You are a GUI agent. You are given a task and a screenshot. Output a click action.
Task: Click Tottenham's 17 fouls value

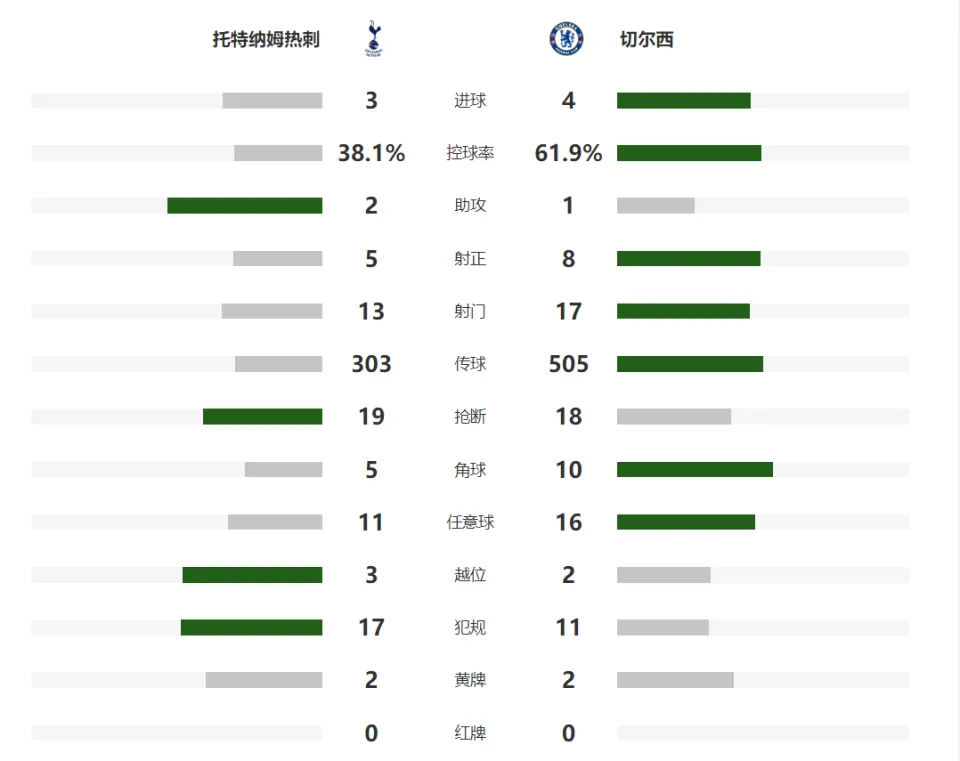(x=371, y=628)
